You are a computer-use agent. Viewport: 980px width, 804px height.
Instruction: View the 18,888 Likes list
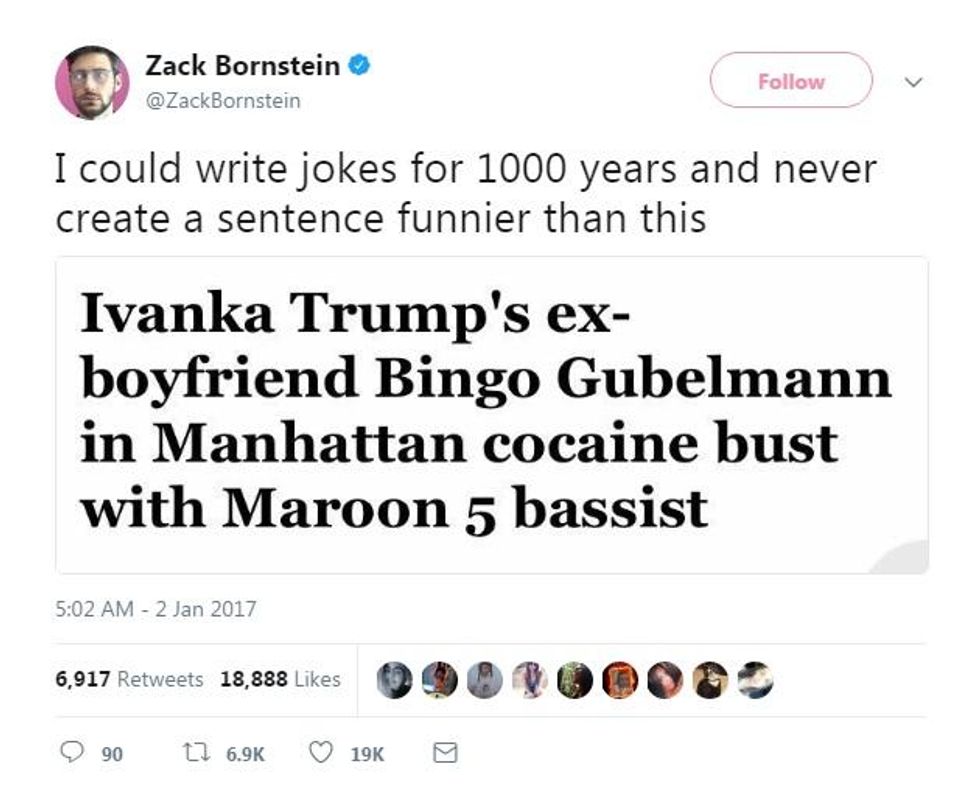pyautogui.click(x=280, y=679)
